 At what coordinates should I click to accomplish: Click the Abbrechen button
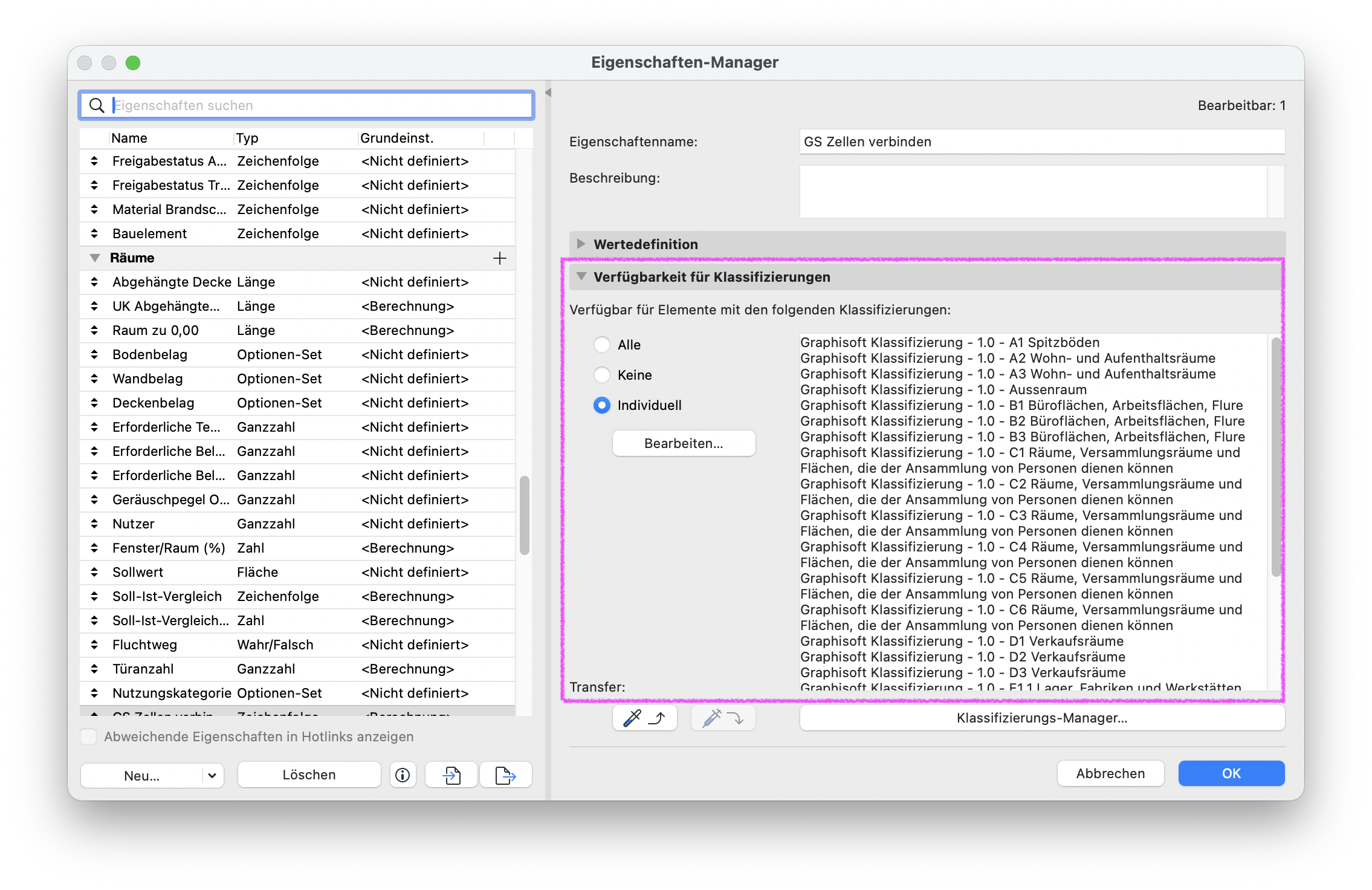pos(1110,773)
